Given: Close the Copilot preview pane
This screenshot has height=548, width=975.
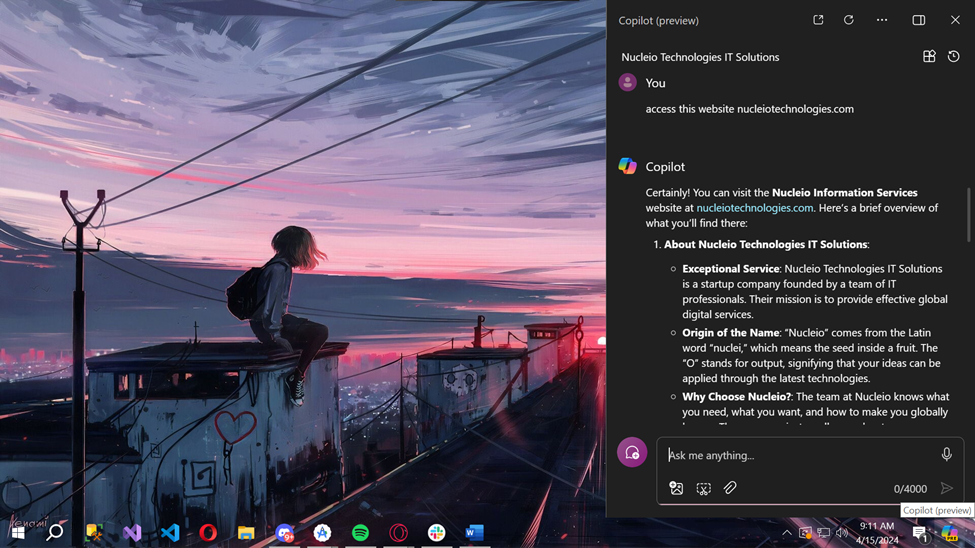Looking at the screenshot, I should [955, 20].
